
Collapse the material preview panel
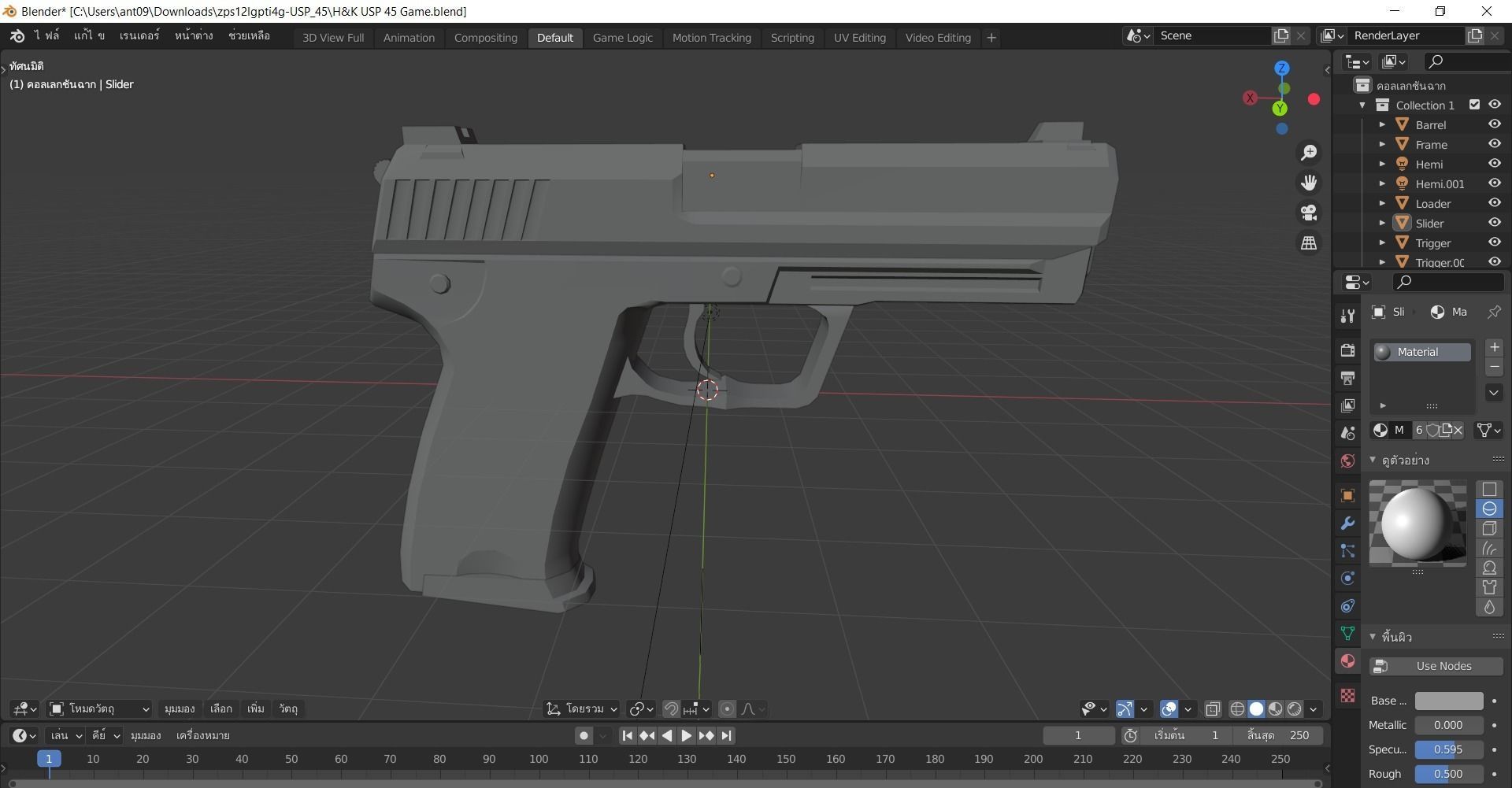click(1373, 460)
